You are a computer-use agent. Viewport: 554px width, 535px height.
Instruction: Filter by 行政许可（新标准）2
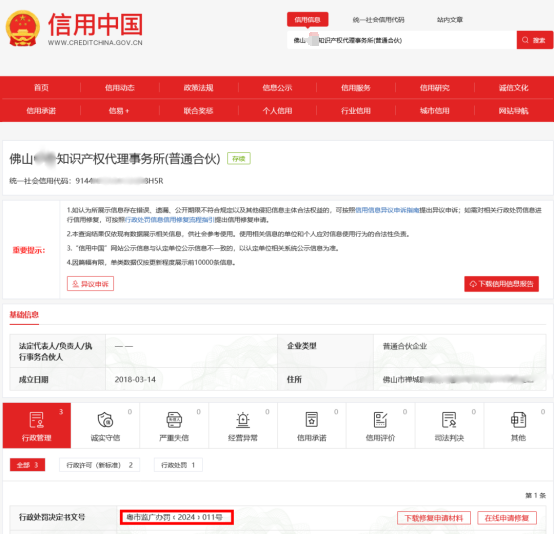click(x=99, y=465)
